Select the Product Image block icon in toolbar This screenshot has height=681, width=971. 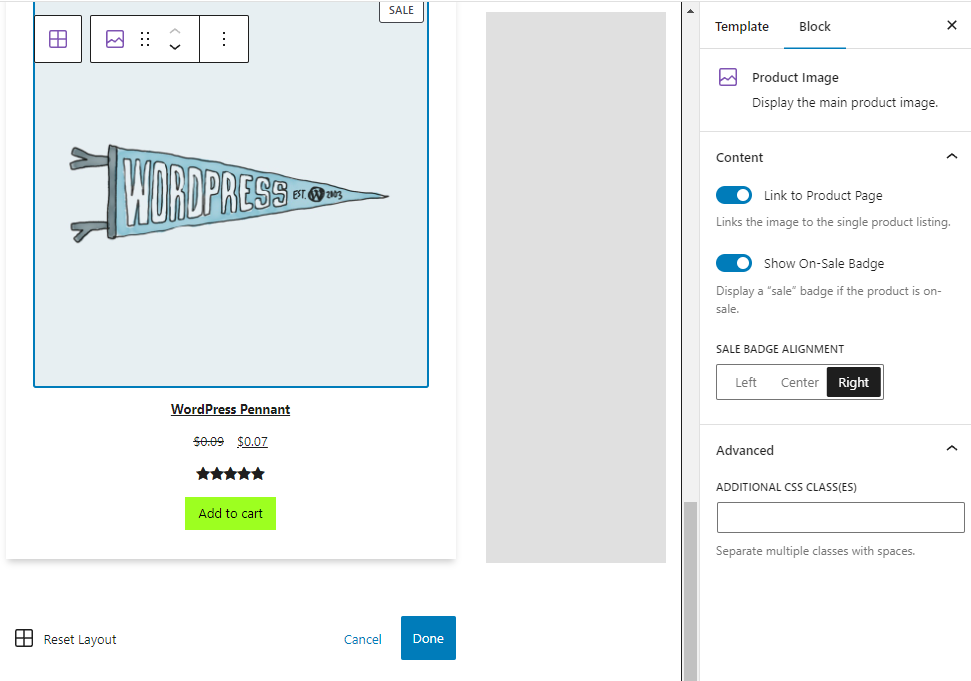click(114, 39)
